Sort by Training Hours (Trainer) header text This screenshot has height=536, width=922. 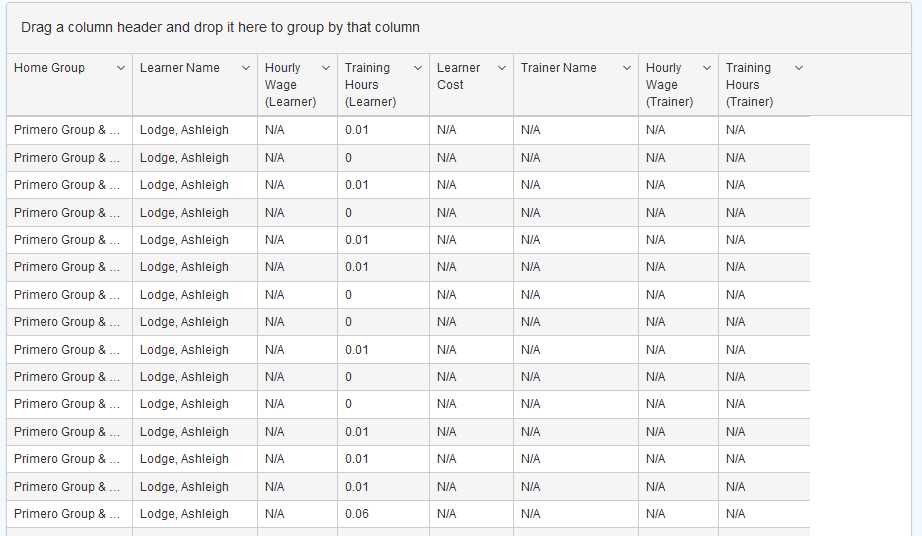click(749, 84)
